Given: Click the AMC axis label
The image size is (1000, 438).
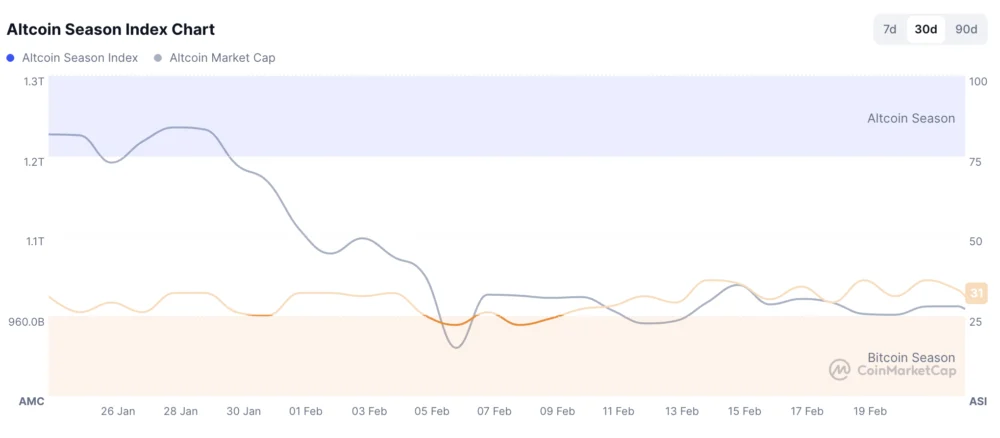Looking at the screenshot, I should click(32, 401).
